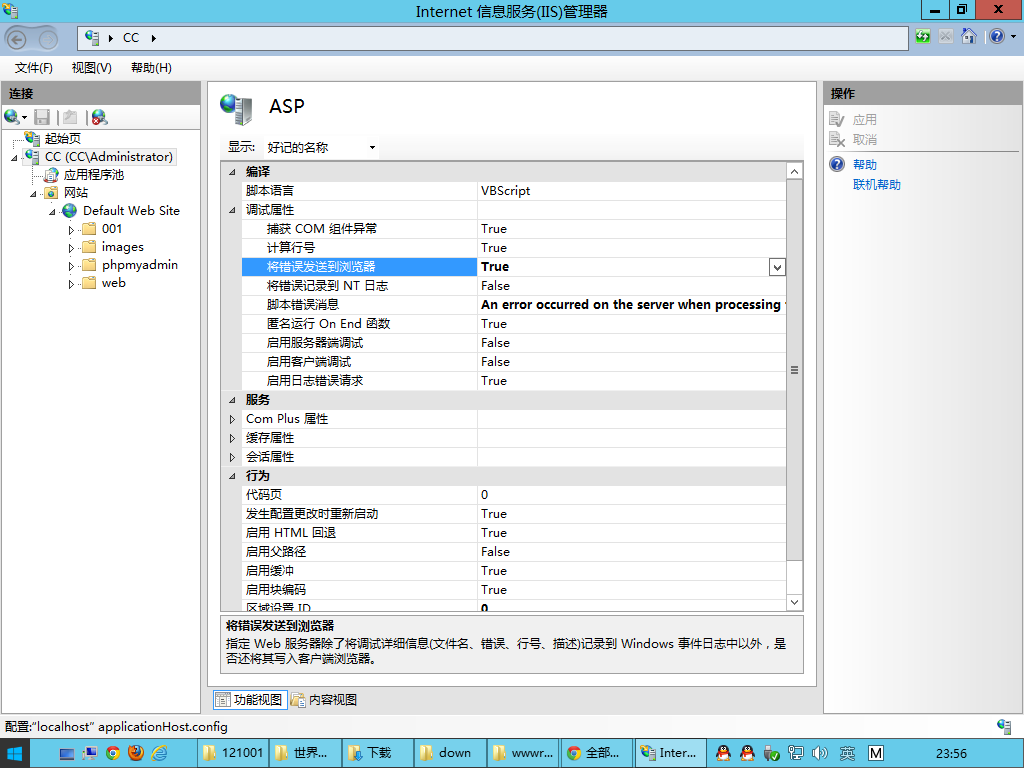Select the images folder in the tree
Image resolution: width=1024 pixels, height=768 pixels.
123,247
